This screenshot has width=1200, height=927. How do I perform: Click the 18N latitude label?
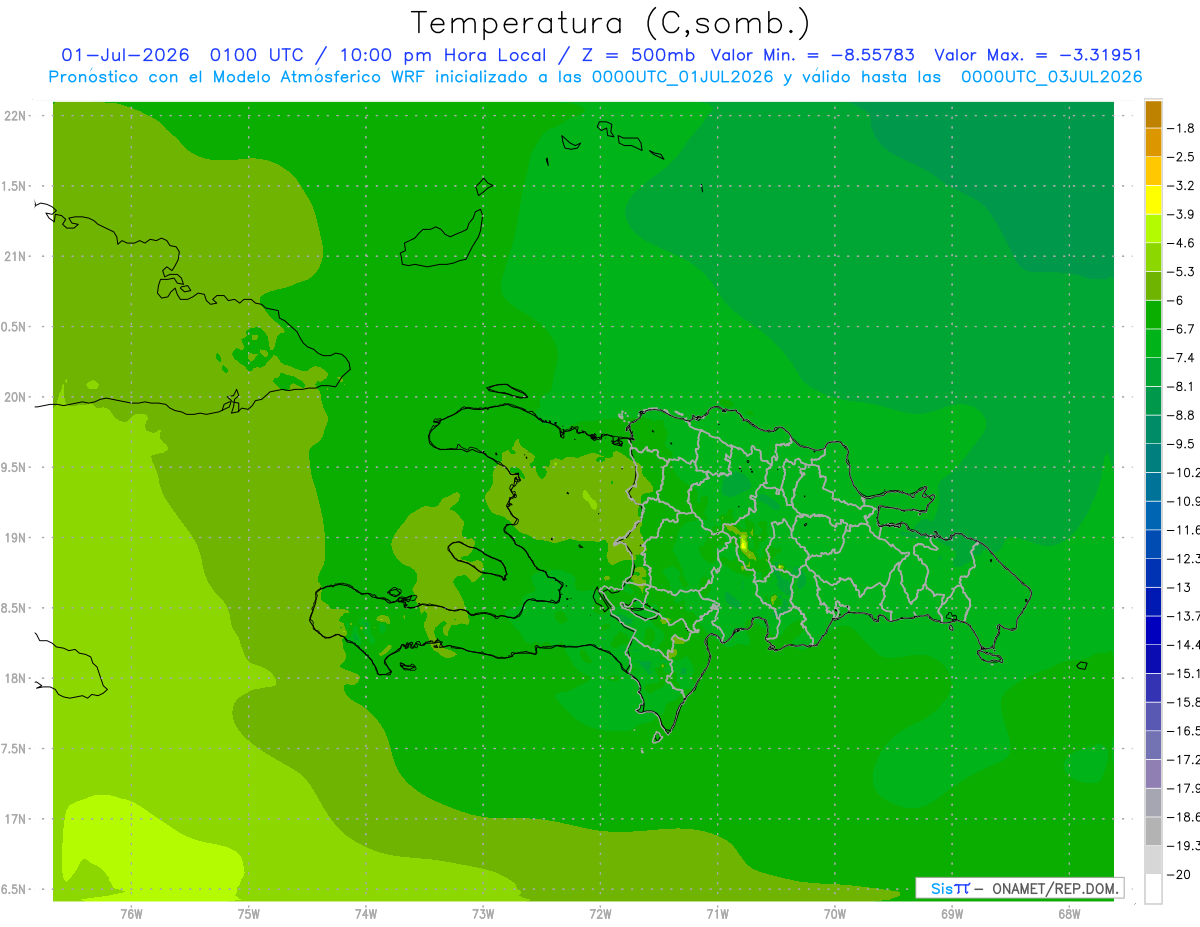(x=16, y=679)
